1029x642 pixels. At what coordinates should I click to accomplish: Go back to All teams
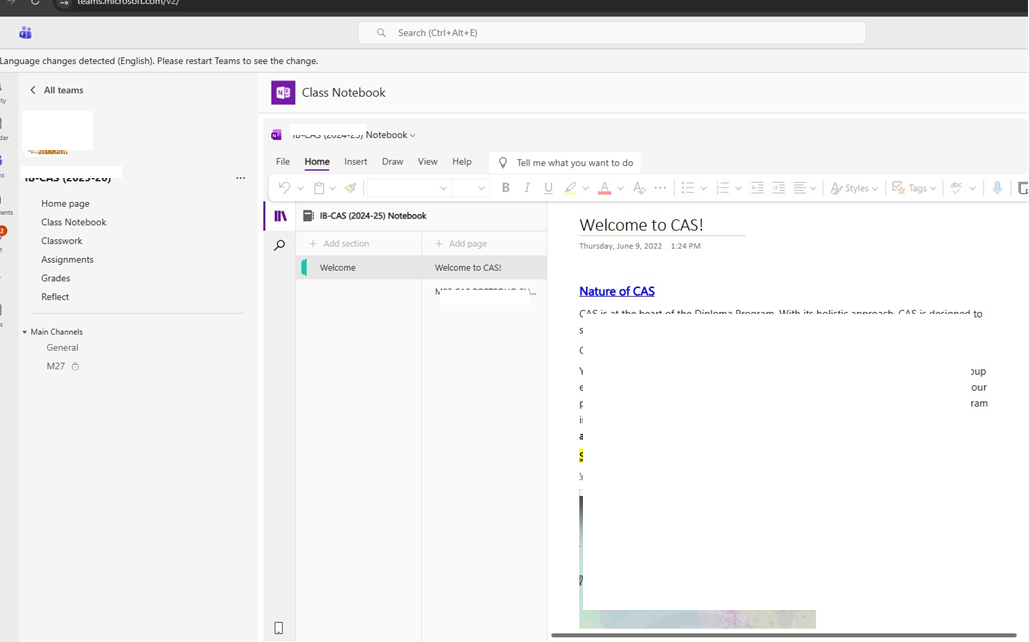(56, 90)
